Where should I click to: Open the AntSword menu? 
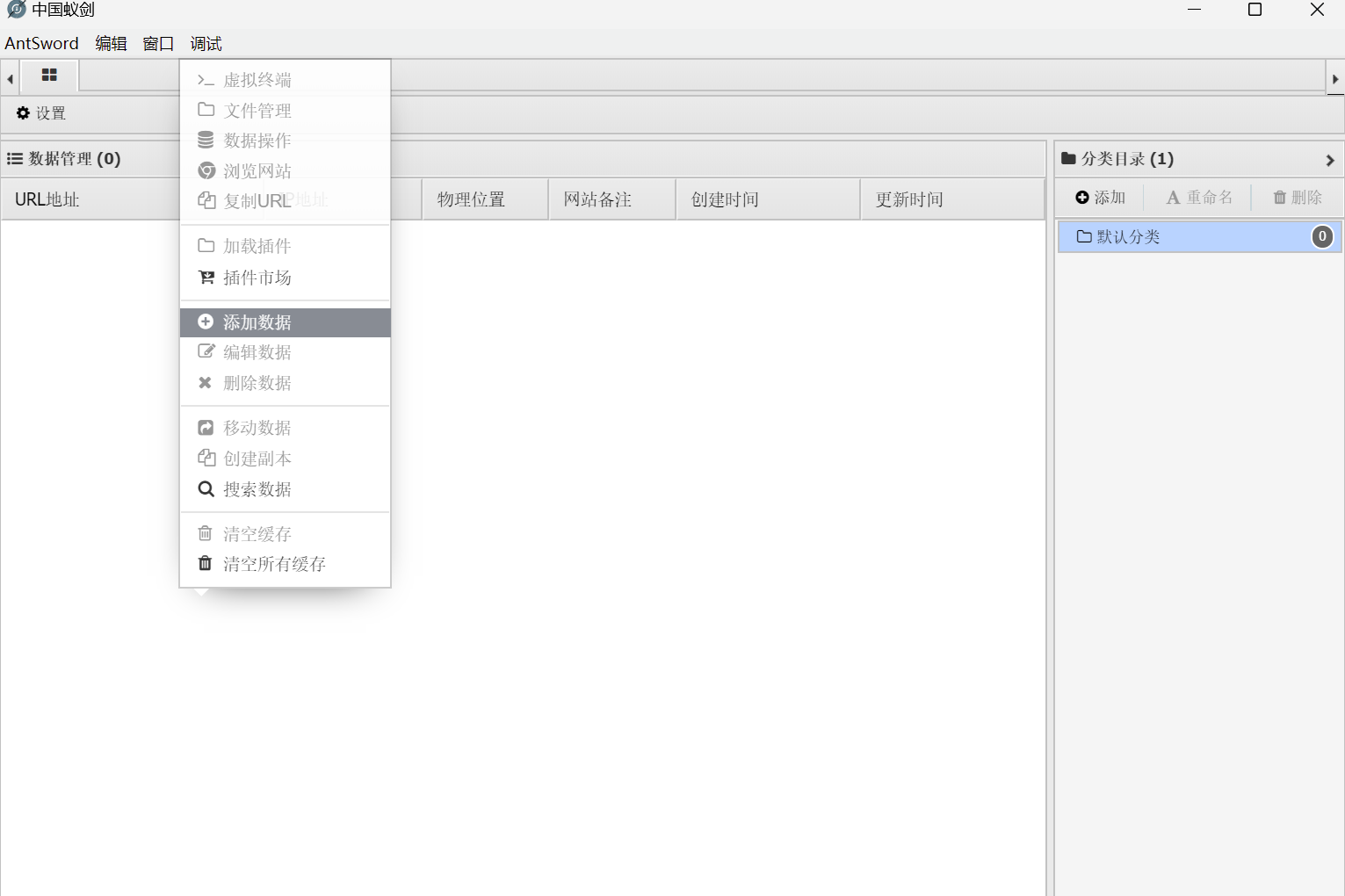click(41, 43)
